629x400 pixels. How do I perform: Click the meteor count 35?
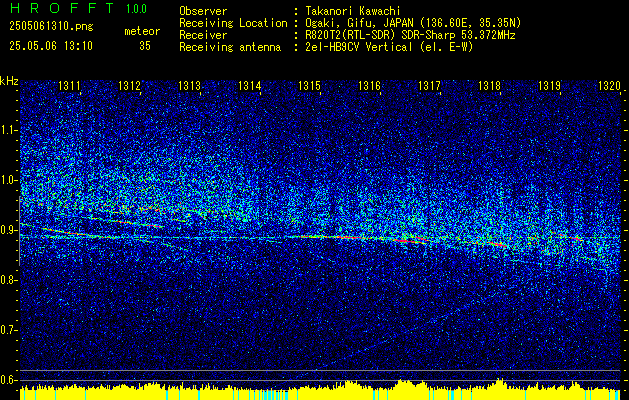coord(145,46)
